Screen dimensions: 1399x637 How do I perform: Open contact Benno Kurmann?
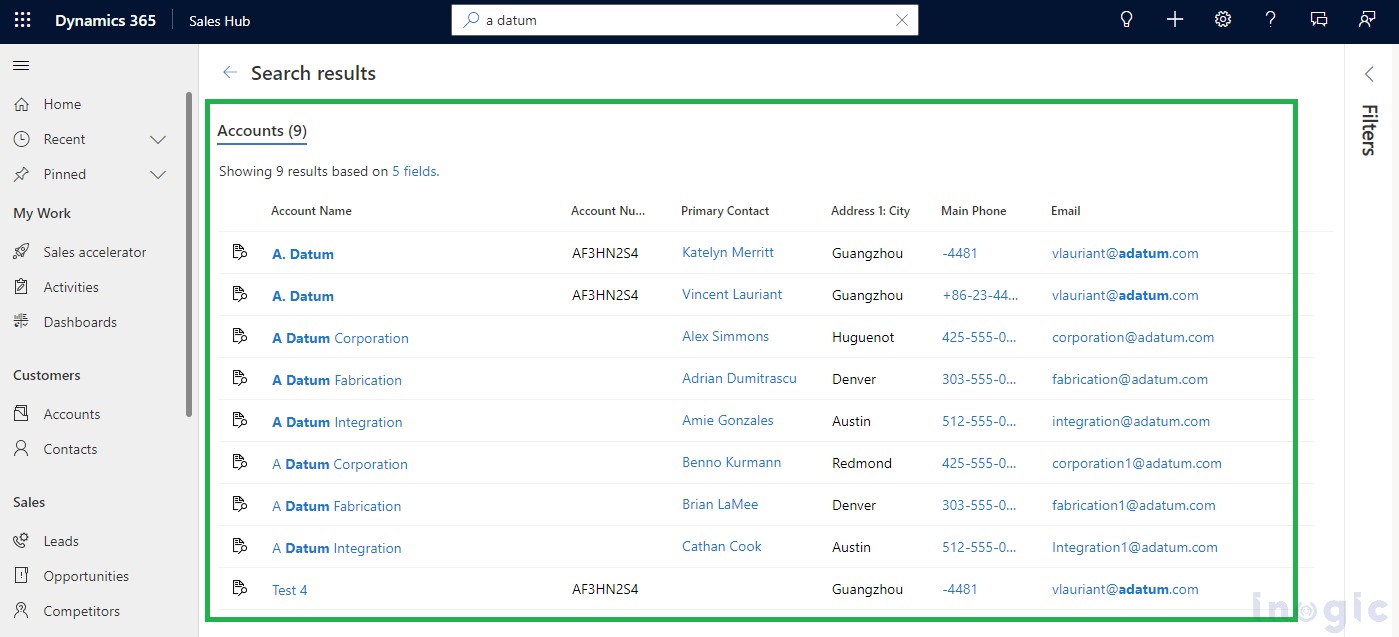click(x=732, y=462)
